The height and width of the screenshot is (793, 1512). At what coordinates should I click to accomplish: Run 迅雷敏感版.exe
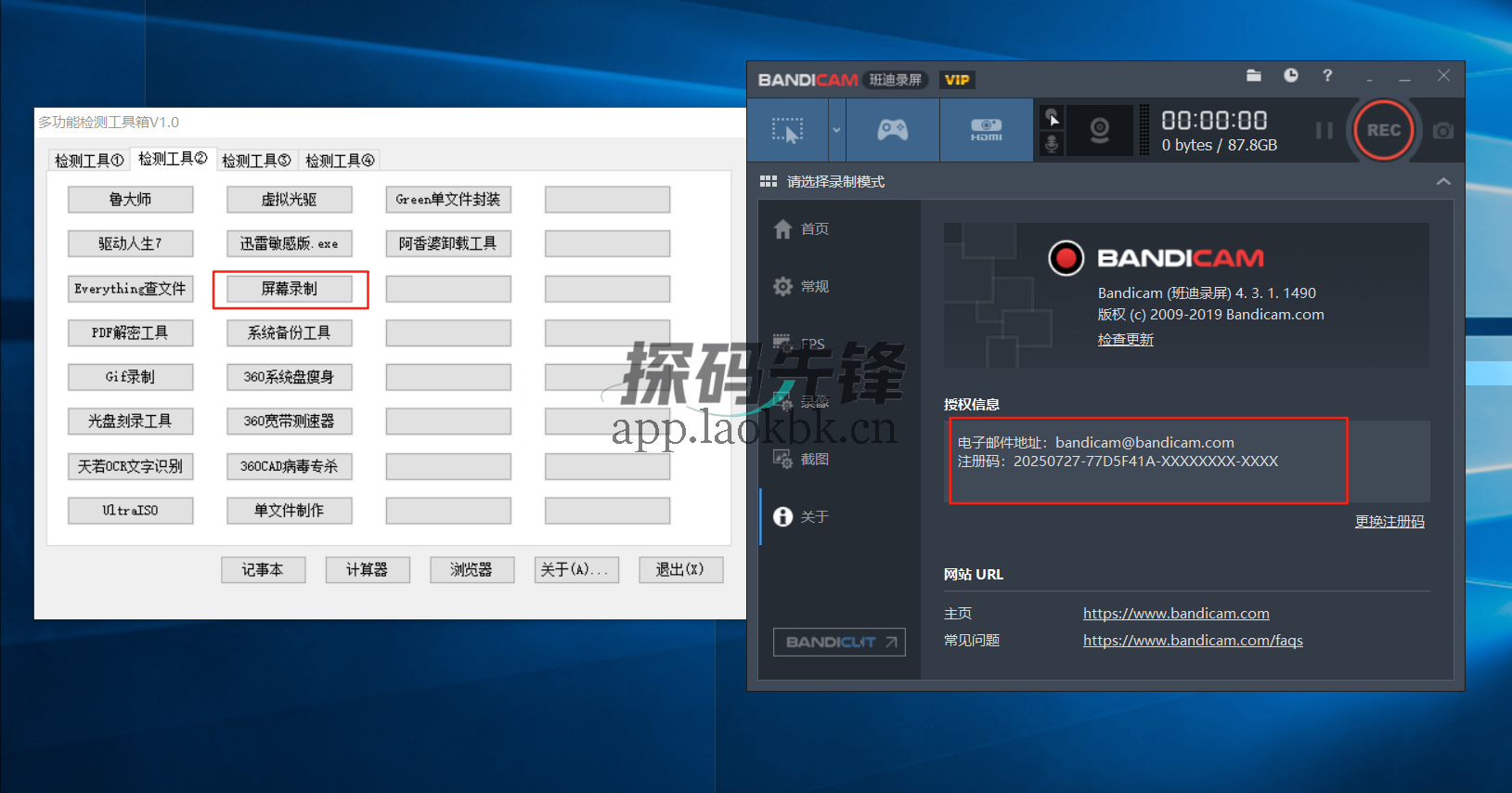click(290, 243)
